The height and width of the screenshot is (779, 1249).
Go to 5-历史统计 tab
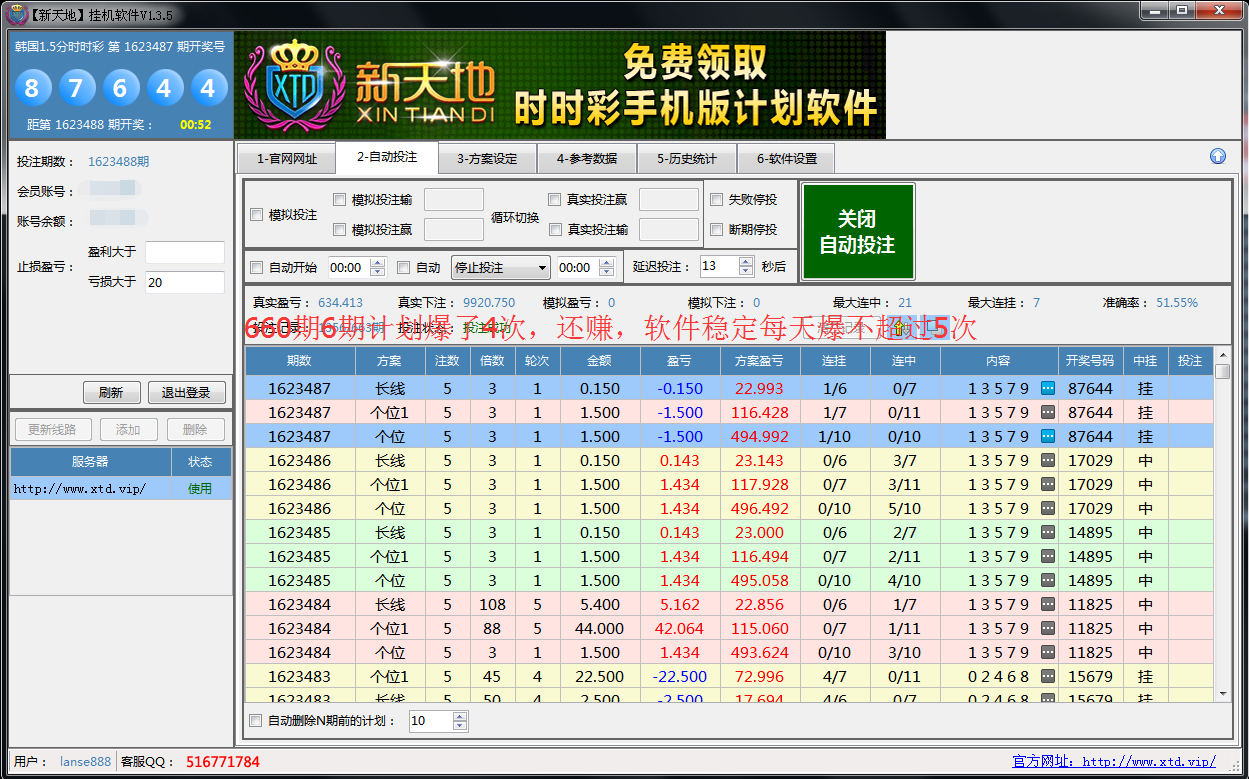687,158
